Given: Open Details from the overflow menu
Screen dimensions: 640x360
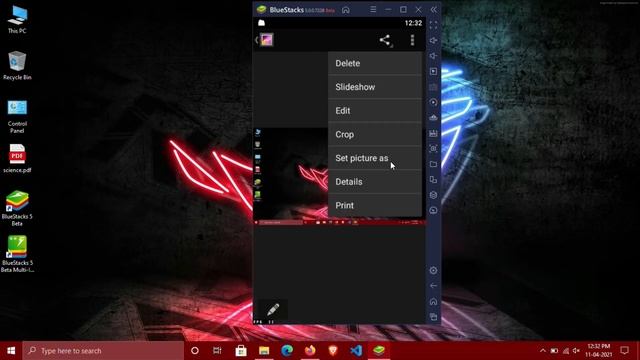Looking at the screenshot, I should [x=375, y=182].
